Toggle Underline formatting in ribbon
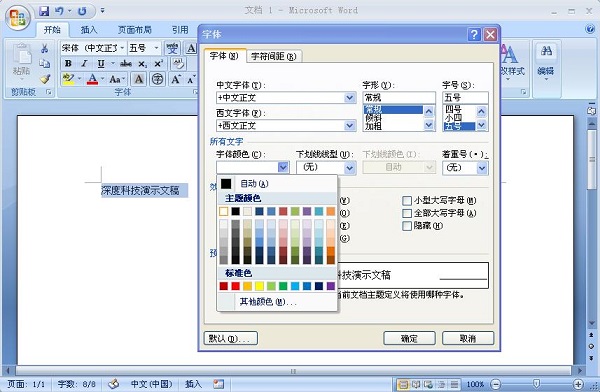 (101, 64)
